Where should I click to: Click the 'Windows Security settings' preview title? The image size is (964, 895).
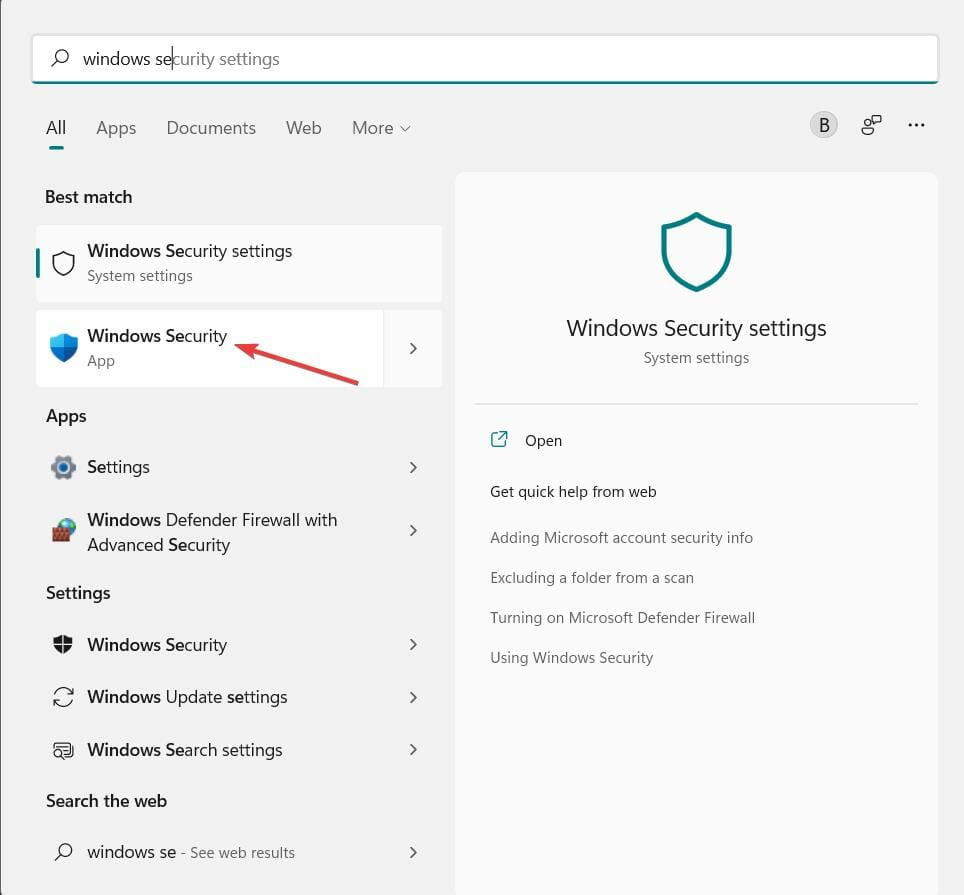[696, 328]
